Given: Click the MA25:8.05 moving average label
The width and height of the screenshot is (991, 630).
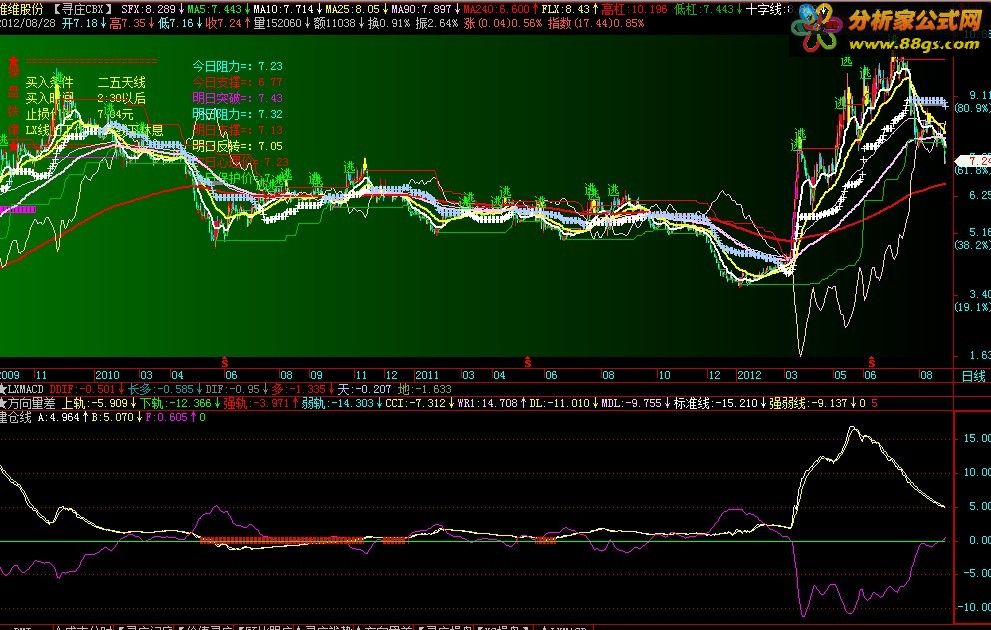Looking at the screenshot, I should tap(353, 9).
